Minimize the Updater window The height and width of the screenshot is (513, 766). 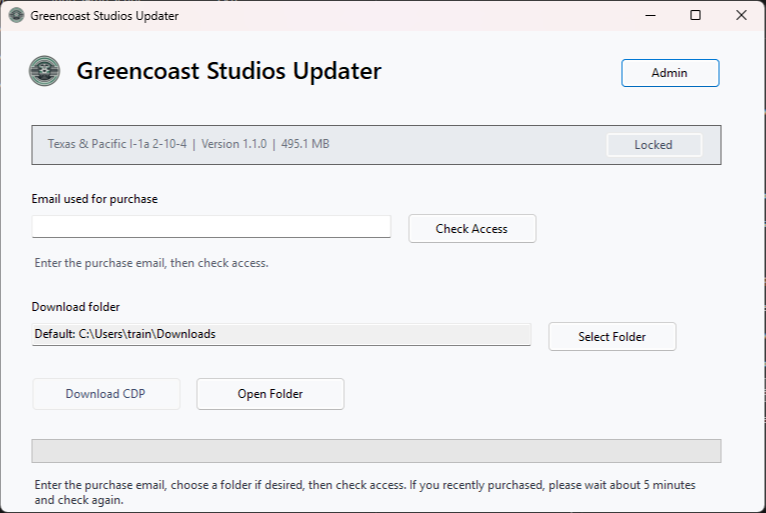[650, 15]
